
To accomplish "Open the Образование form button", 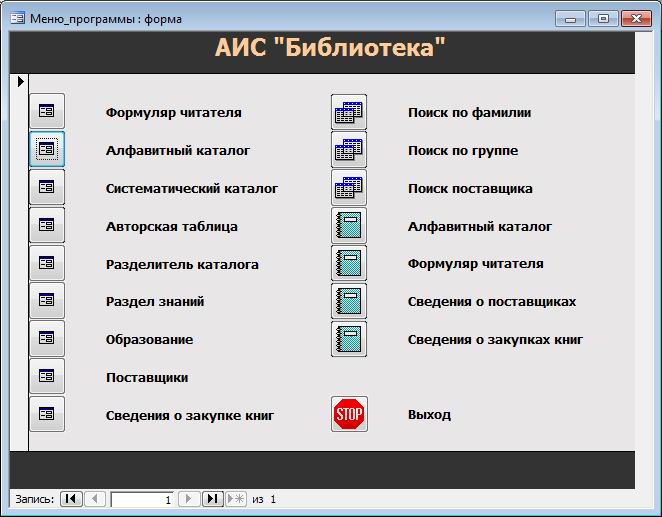I will [x=47, y=338].
